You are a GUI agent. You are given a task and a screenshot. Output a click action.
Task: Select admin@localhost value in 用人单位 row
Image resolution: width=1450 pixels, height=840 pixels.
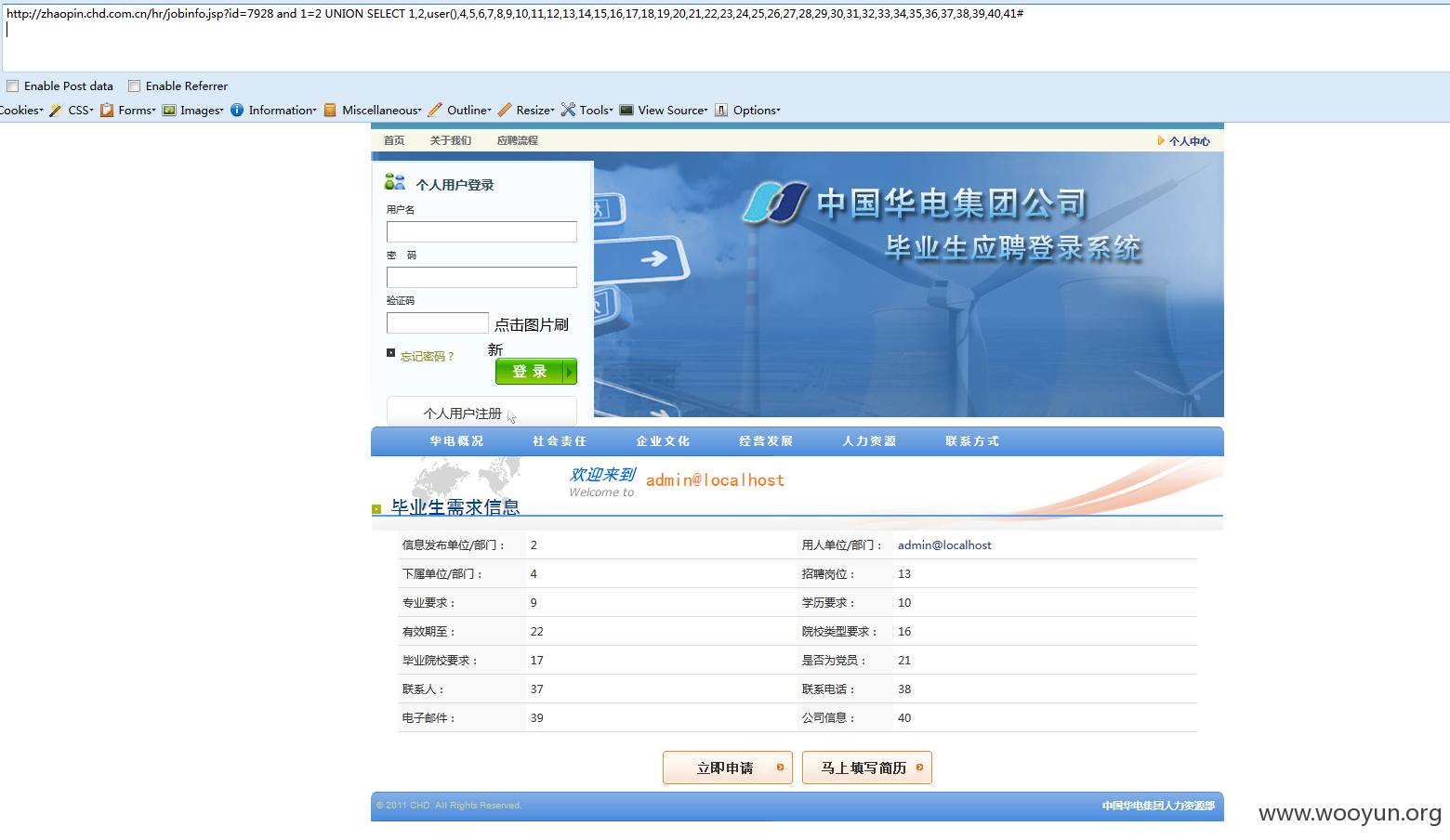pos(944,545)
